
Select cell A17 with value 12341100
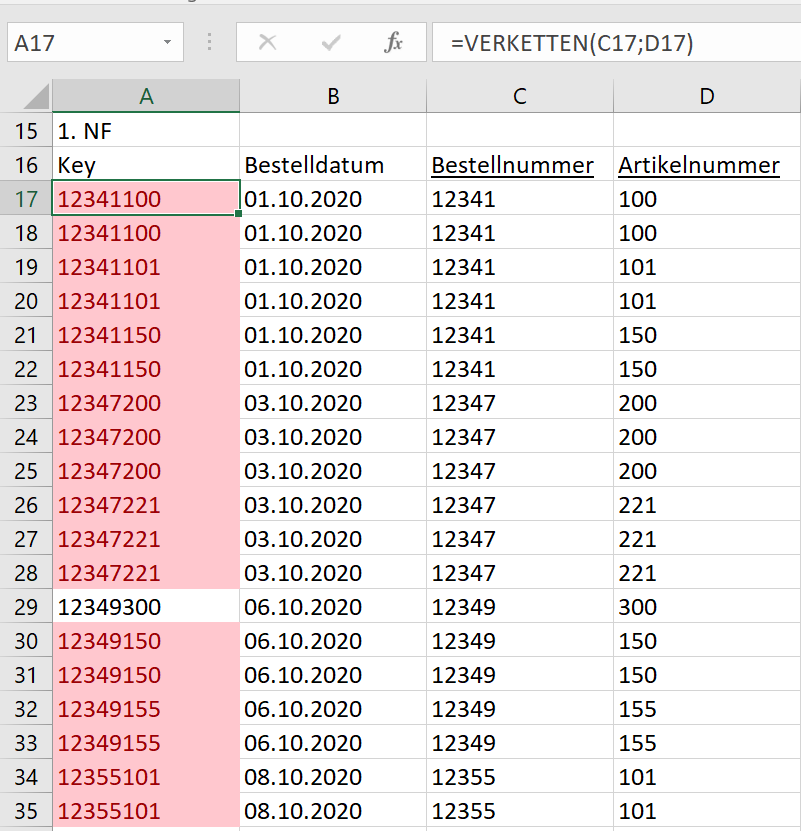point(146,198)
